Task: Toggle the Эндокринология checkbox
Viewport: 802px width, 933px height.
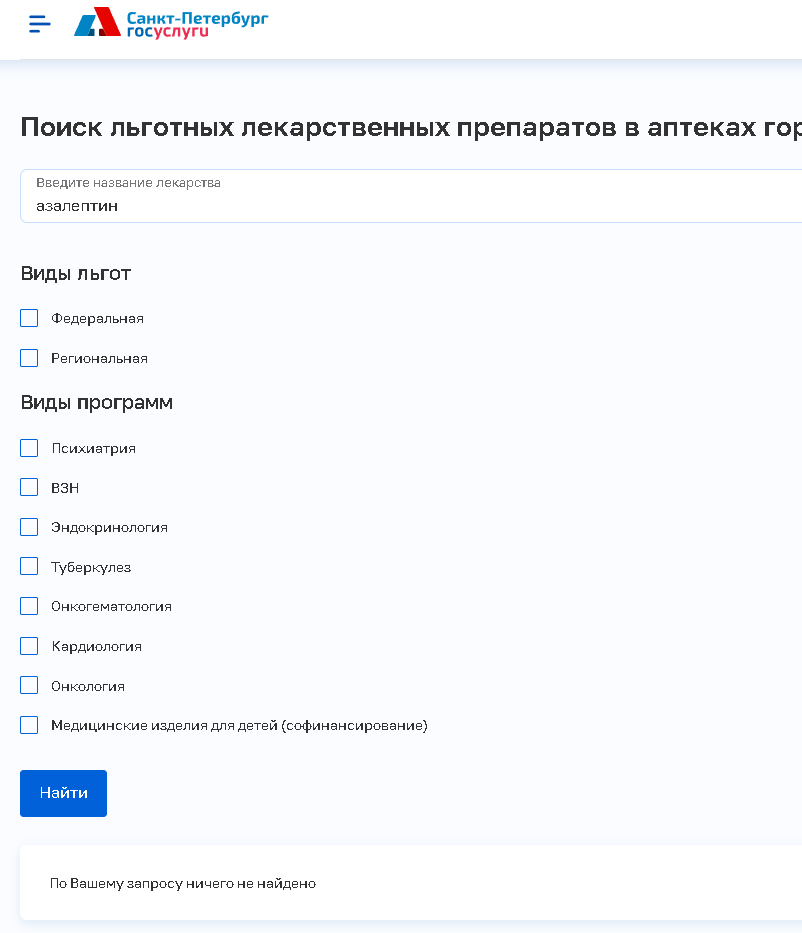Action: pos(29,527)
